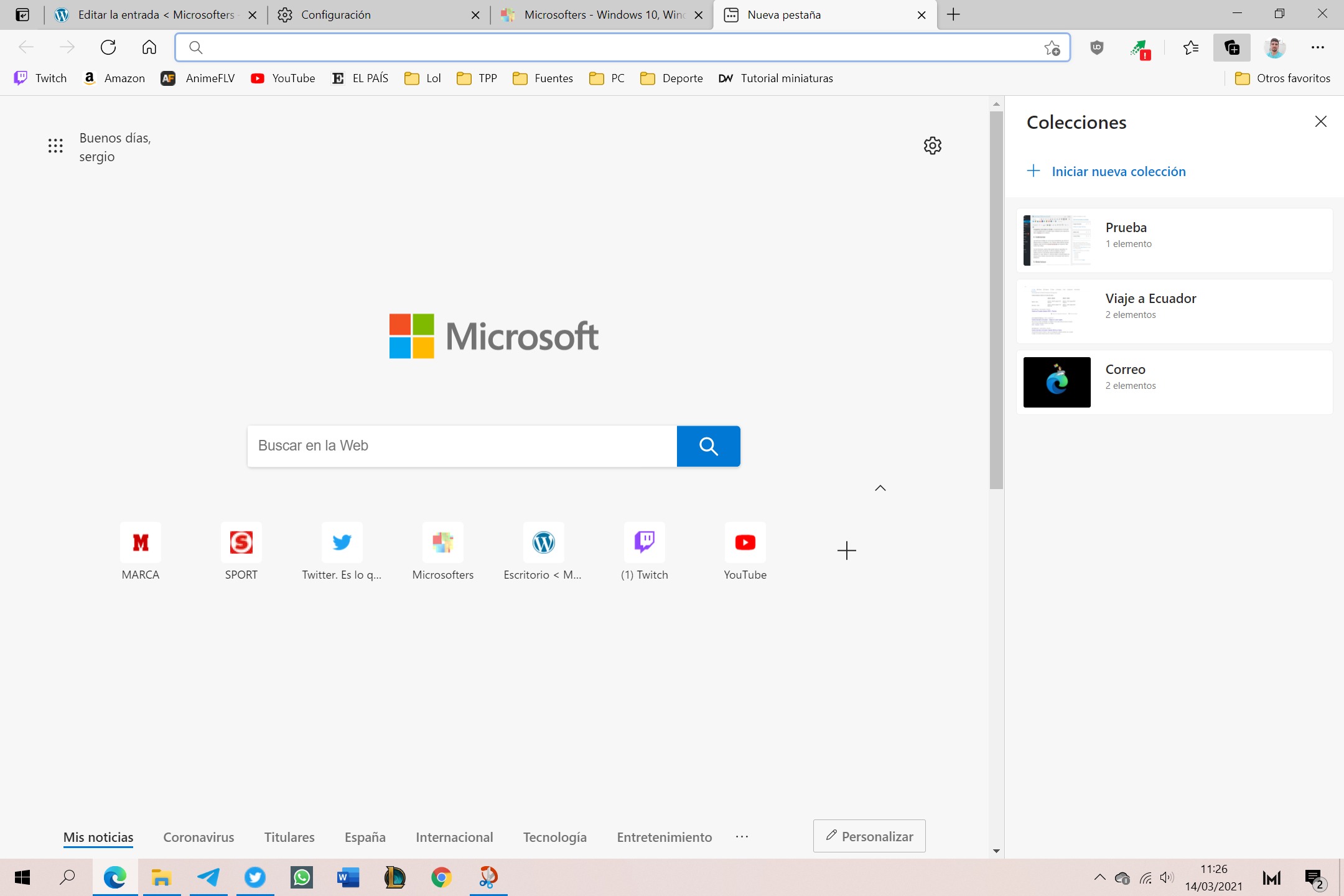This screenshot has height=896, width=1344.
Task: Open the MARCA quick link tile
Action: click(141, 551)
